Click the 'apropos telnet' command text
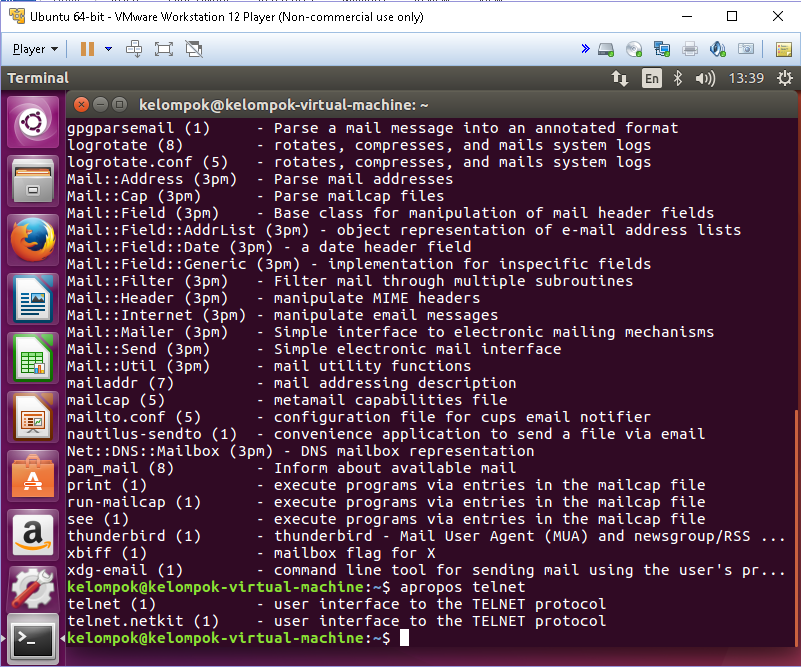The width and height of the screenshot is (801, 667). coord(462,587)
